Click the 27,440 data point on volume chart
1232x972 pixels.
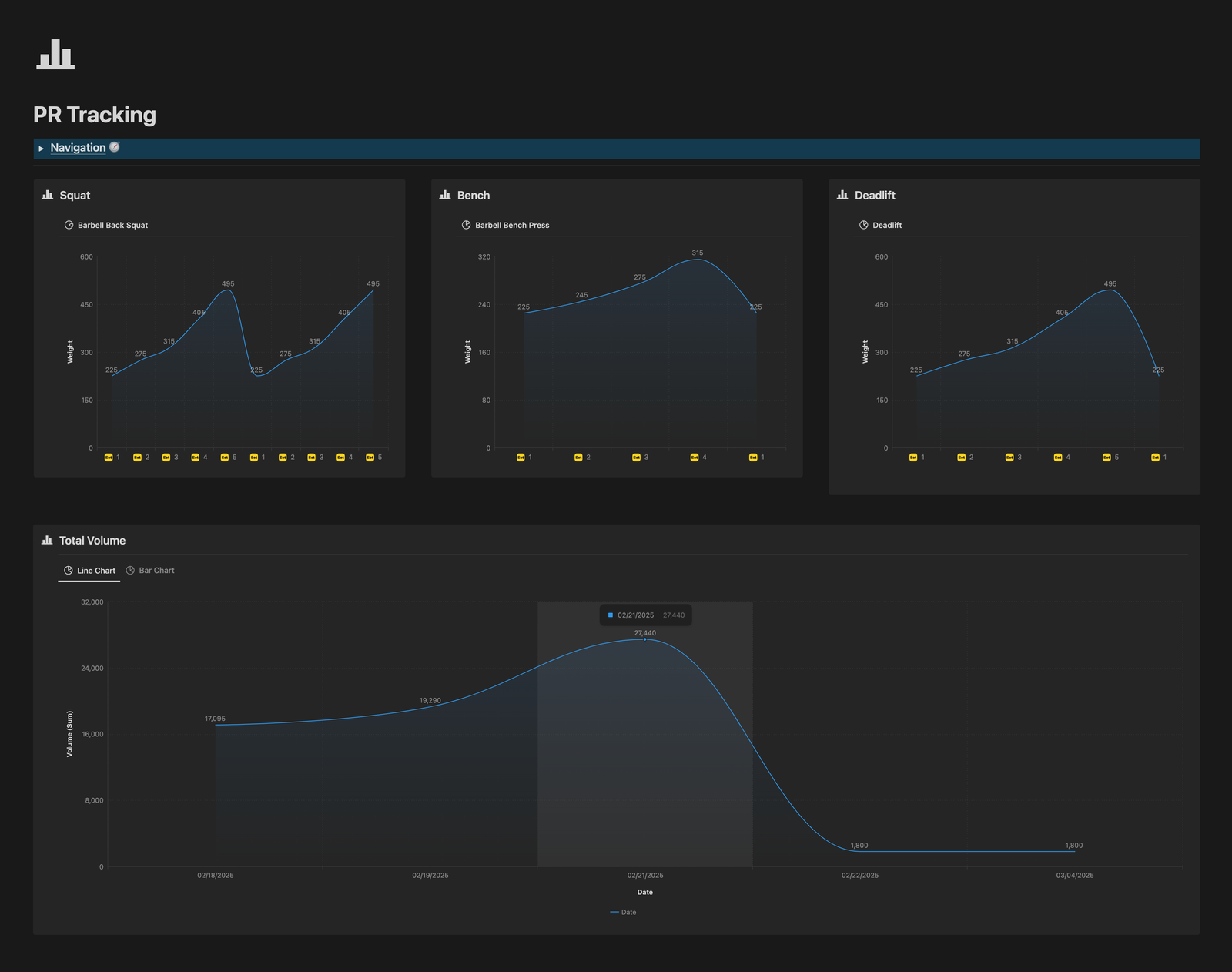click(645, 639)
